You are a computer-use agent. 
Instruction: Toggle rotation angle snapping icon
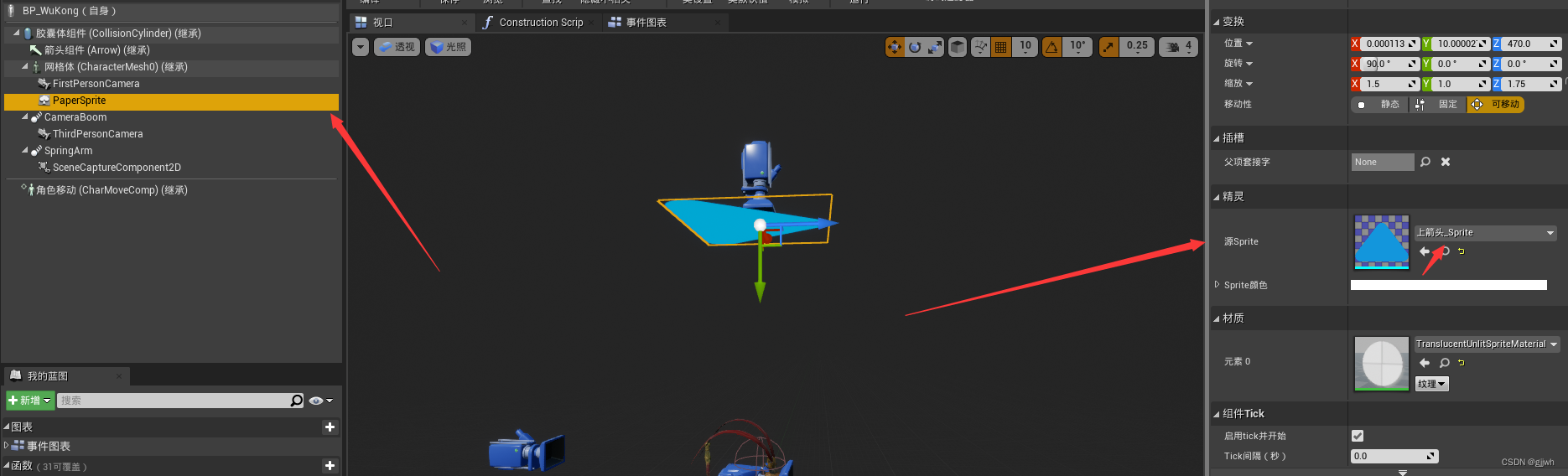(x=1051, y=47)
